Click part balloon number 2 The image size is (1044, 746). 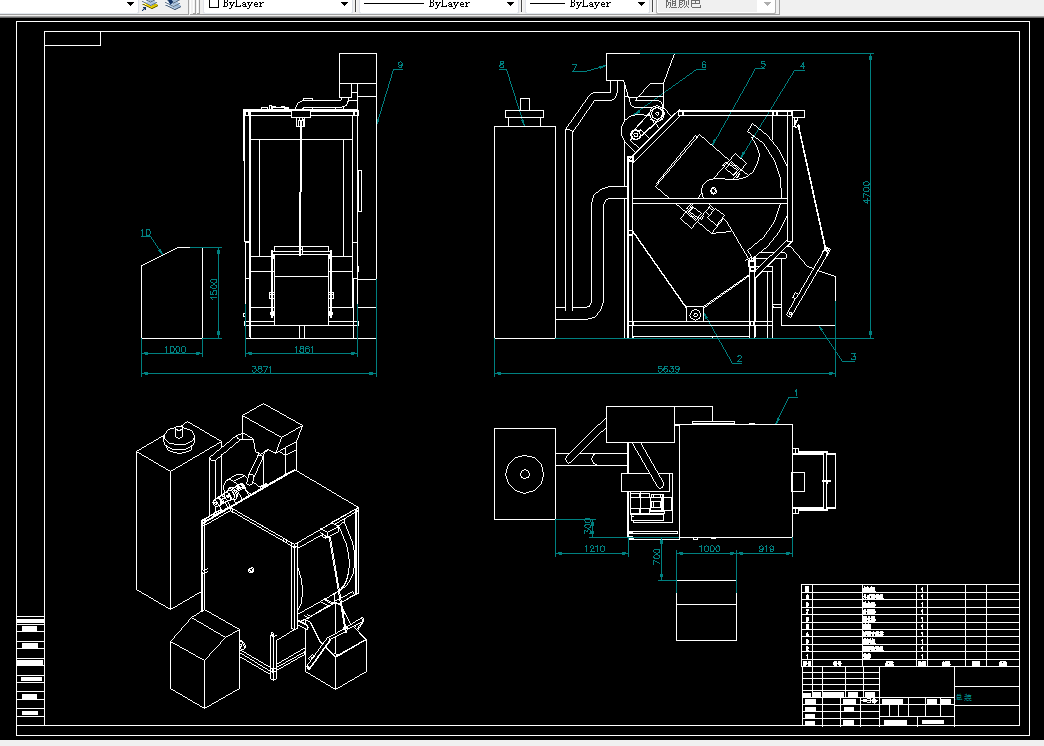tap(739, 358)
